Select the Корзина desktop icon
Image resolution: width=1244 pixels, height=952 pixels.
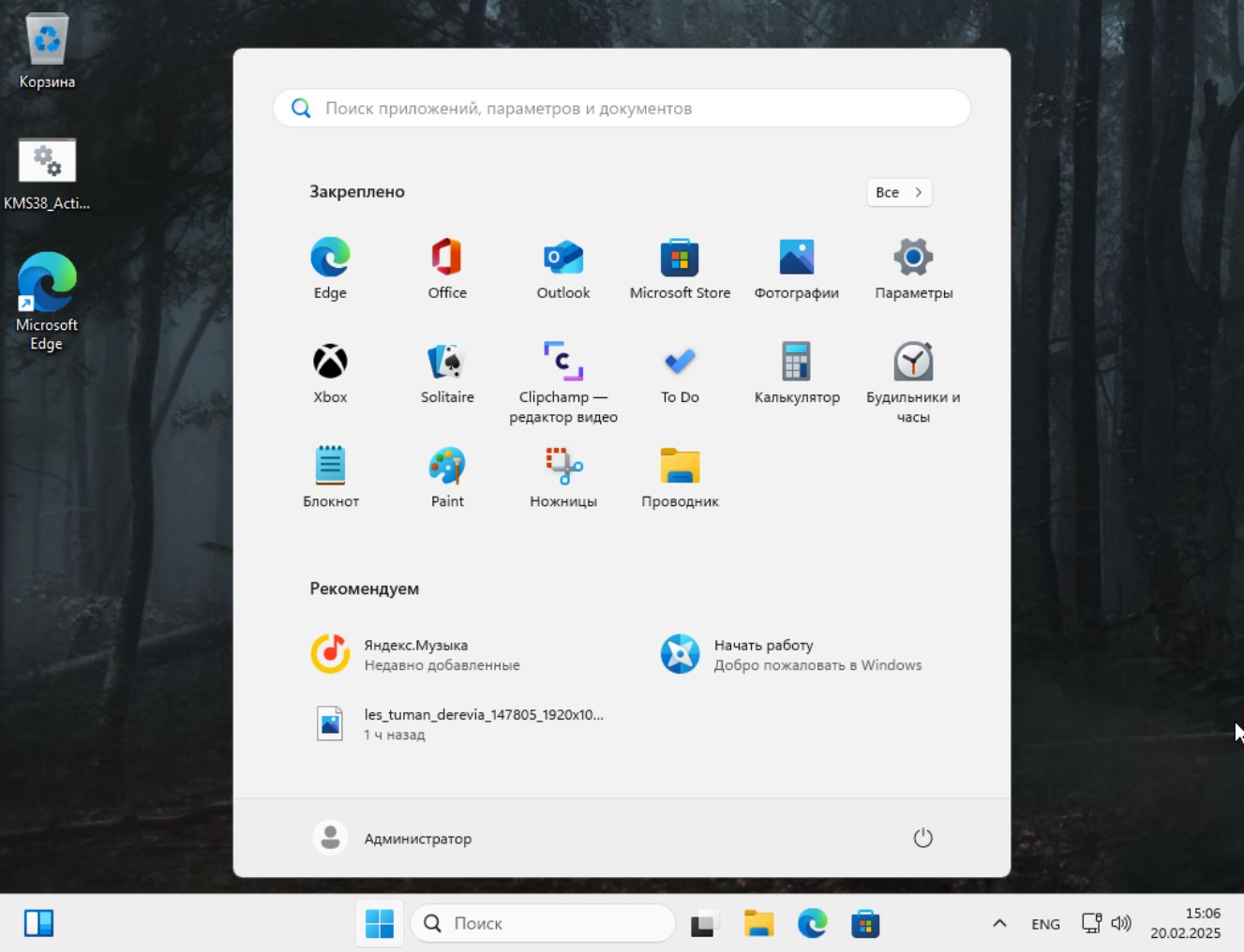tap(47, 52)
